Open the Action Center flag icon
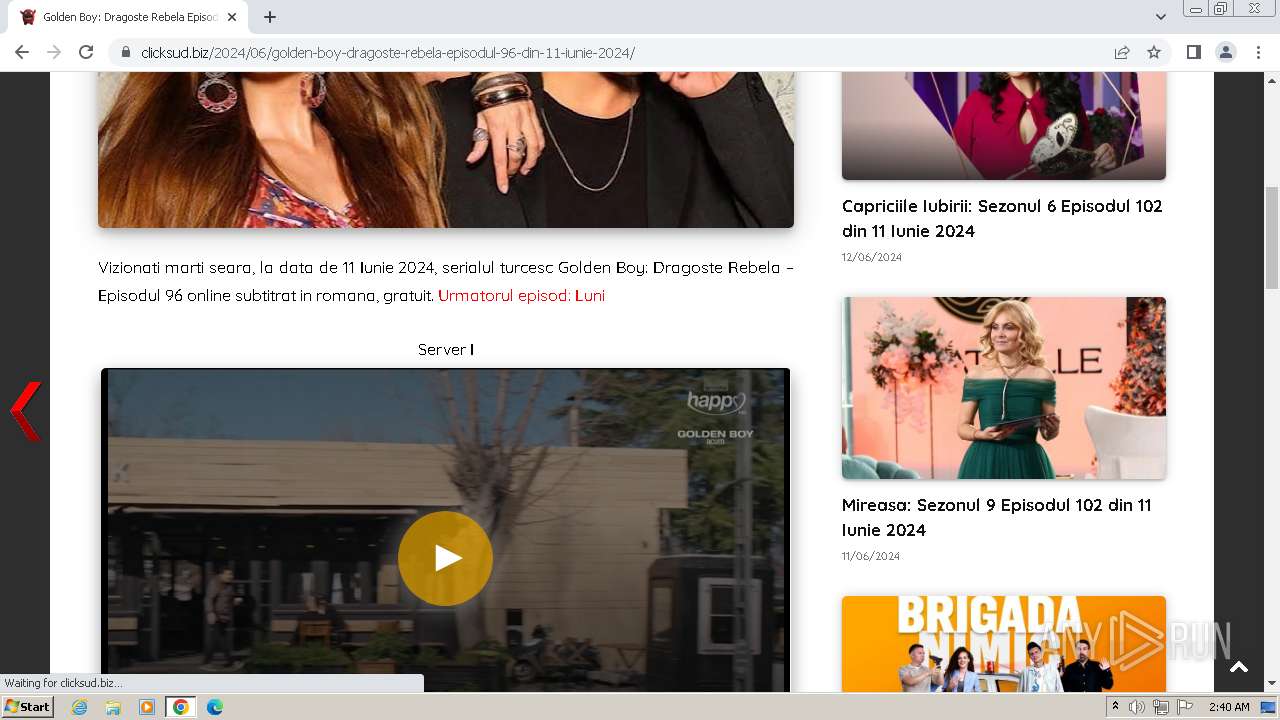This screenshot has width=1280, height=720. [1185, 707]
